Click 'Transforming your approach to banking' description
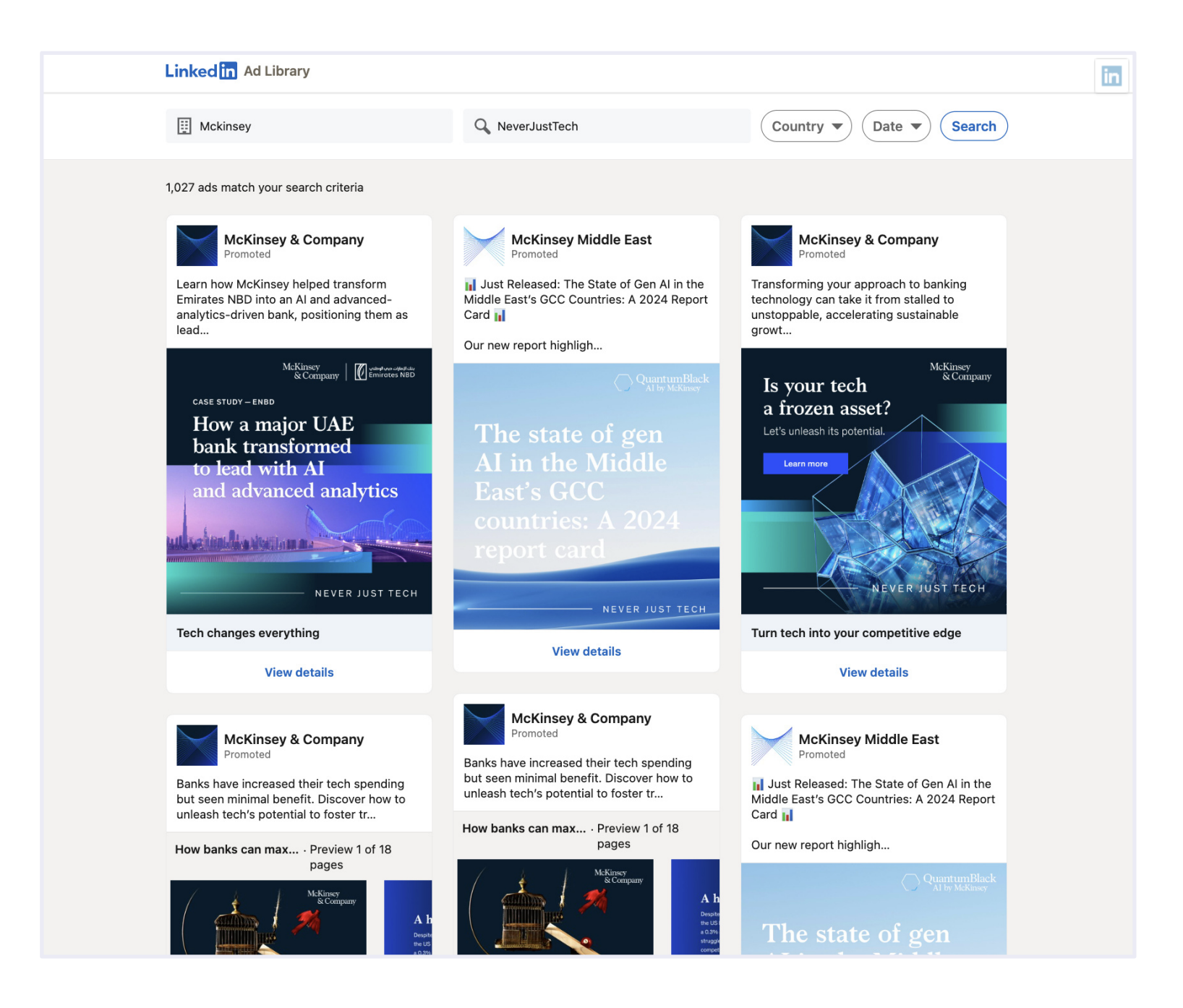The height and width of the screenshot is (1008, 1183). (x=859, y=307)
